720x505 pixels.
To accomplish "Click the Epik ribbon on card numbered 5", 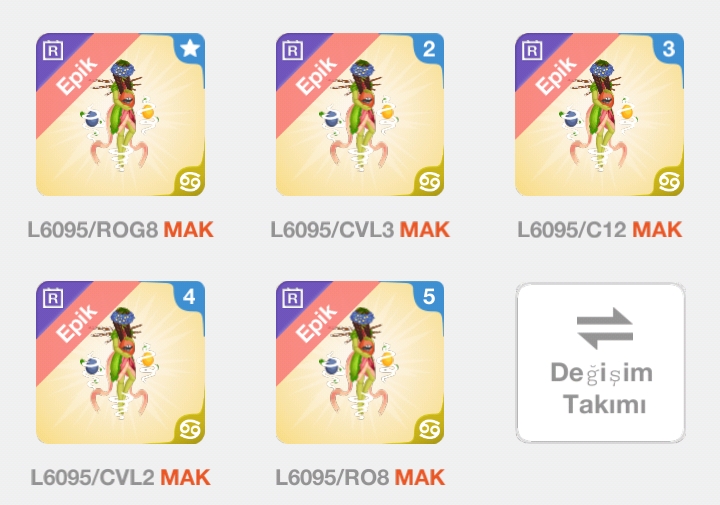I will coord(317,323).
